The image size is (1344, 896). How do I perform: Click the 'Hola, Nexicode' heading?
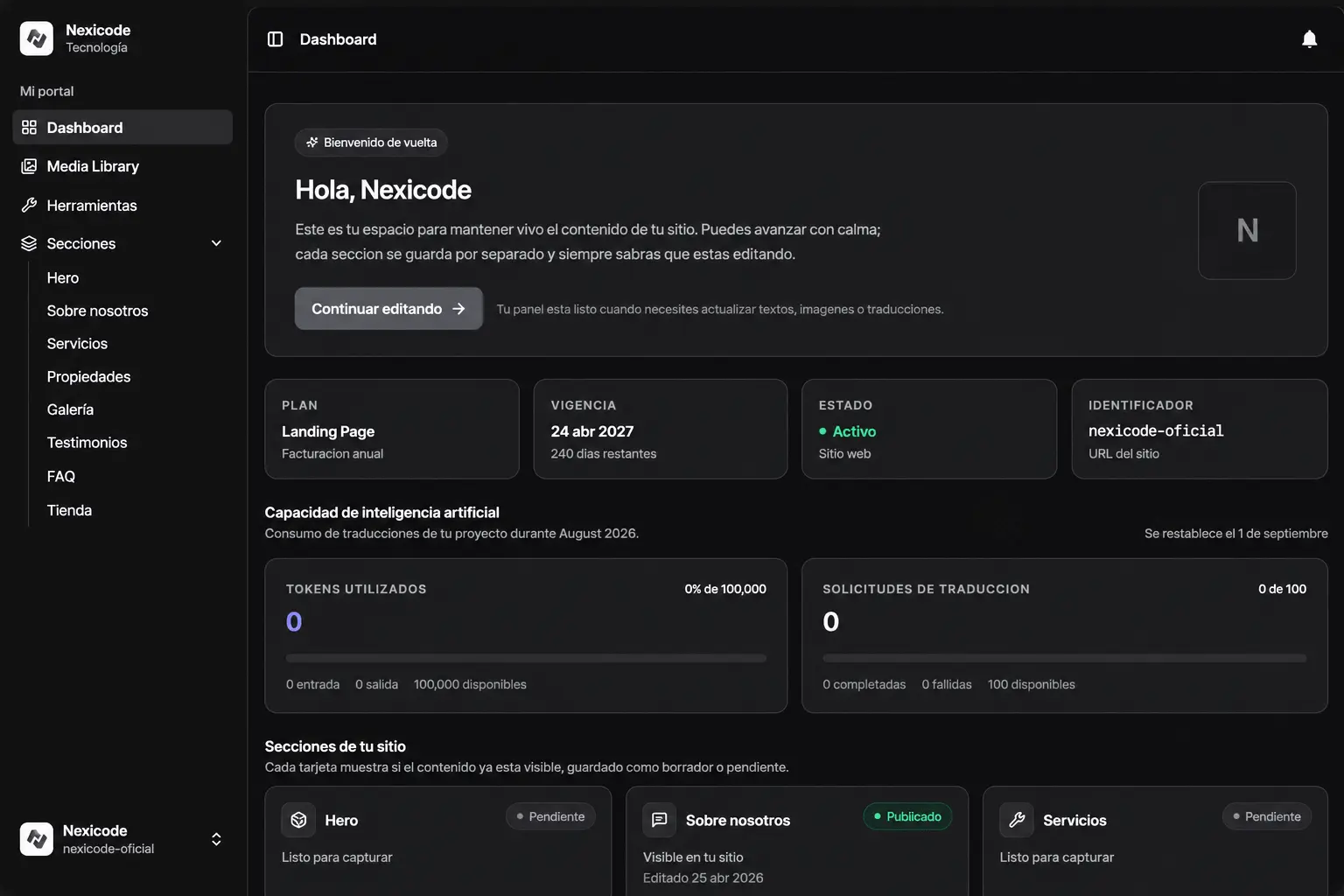(383, 190)
